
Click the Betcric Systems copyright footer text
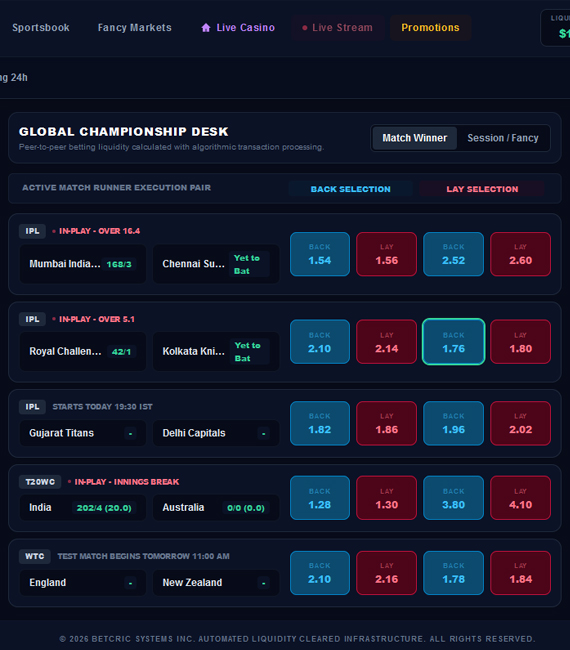297,639
